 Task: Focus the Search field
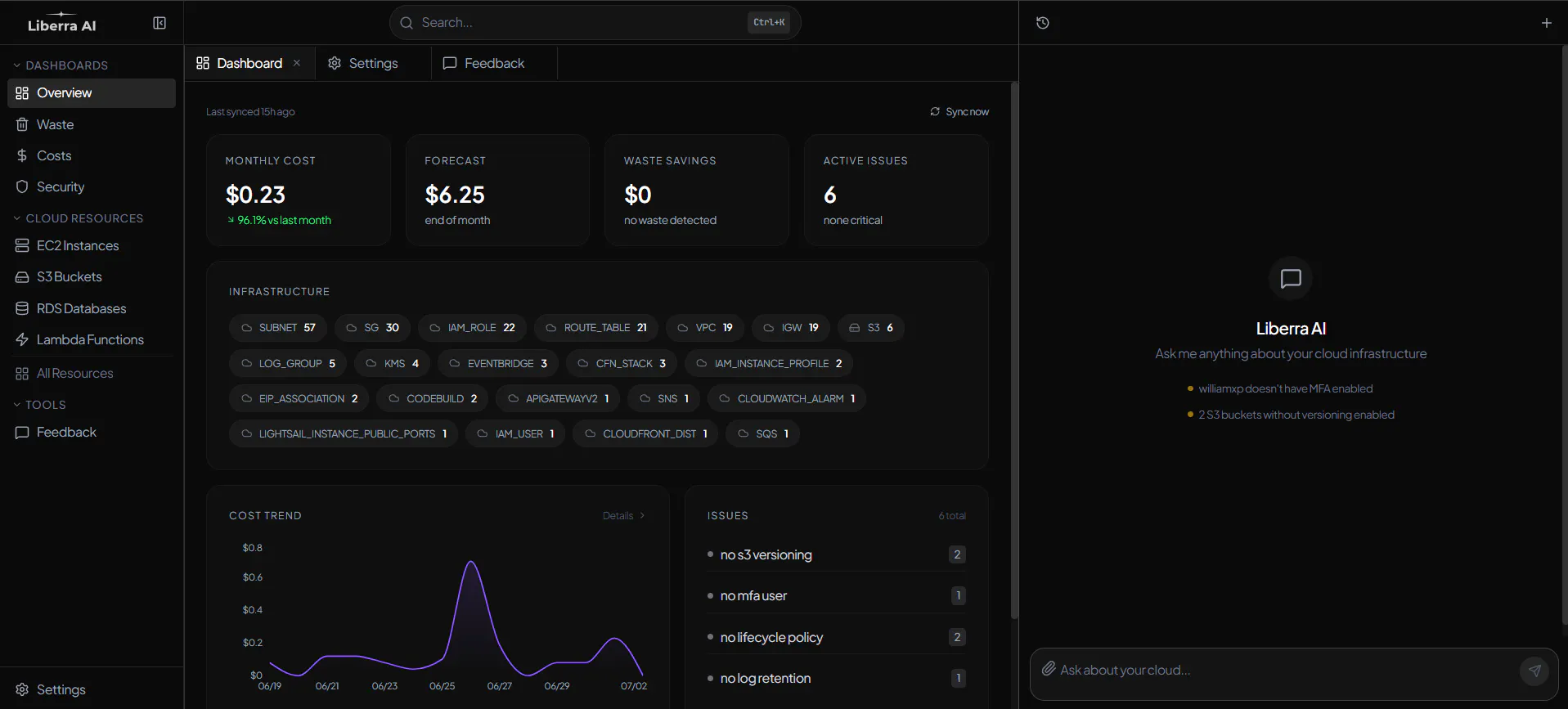[595, 23]
